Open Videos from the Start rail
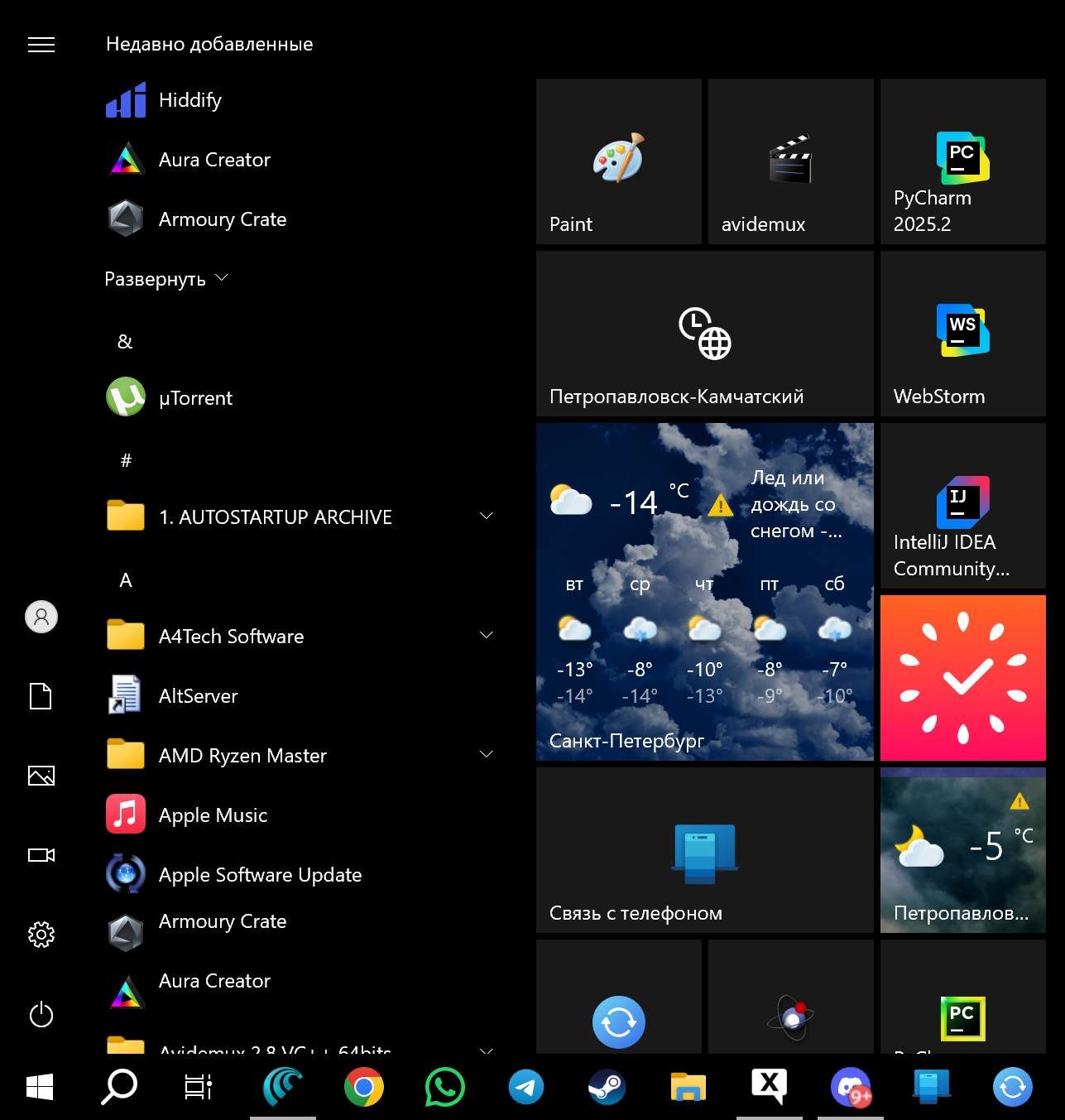 pyautogui.click(x=41, y=855)
